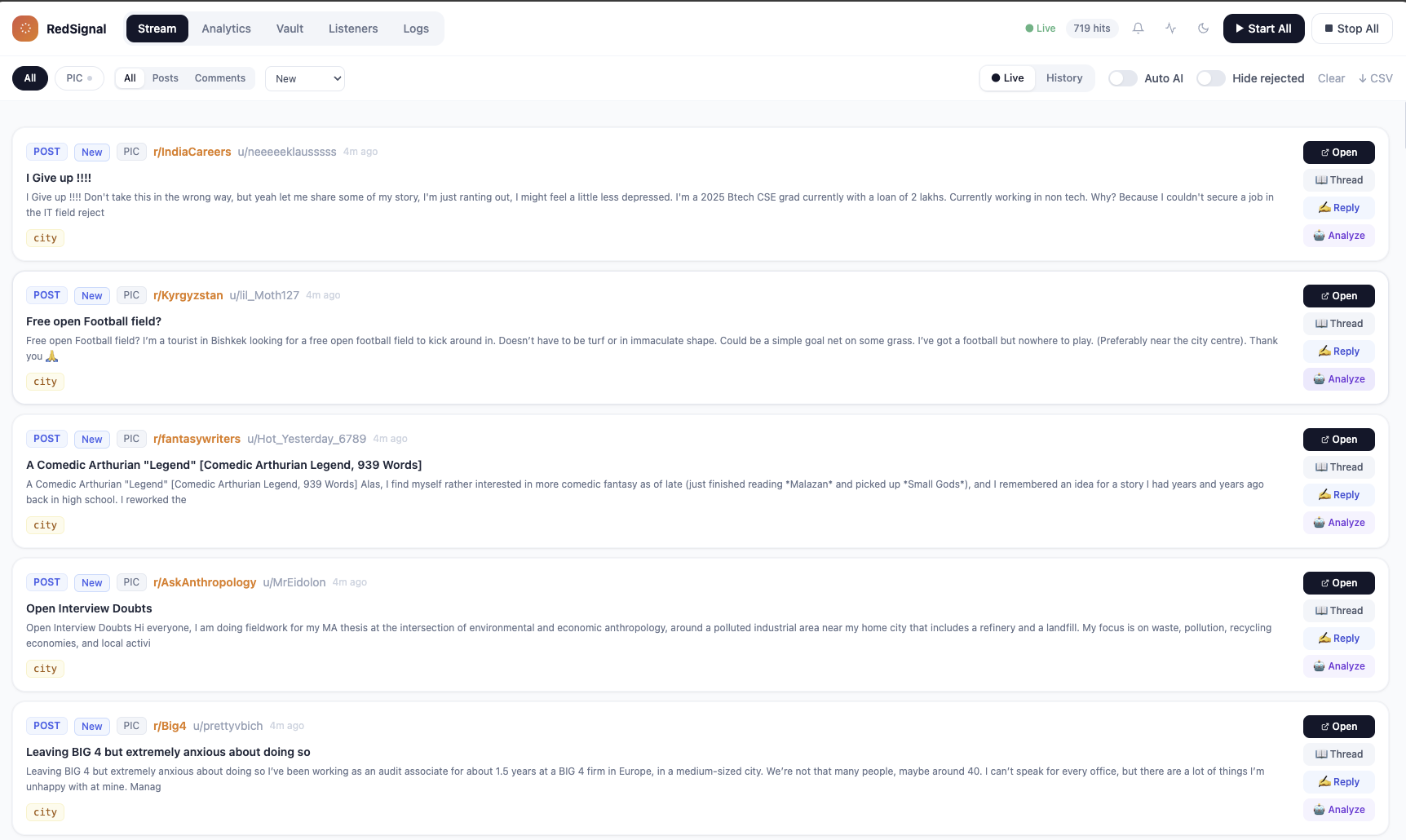Open the r/Kyrgyzstan subreddit link
Screen dimensions: 1406x840
click(188, 295)
